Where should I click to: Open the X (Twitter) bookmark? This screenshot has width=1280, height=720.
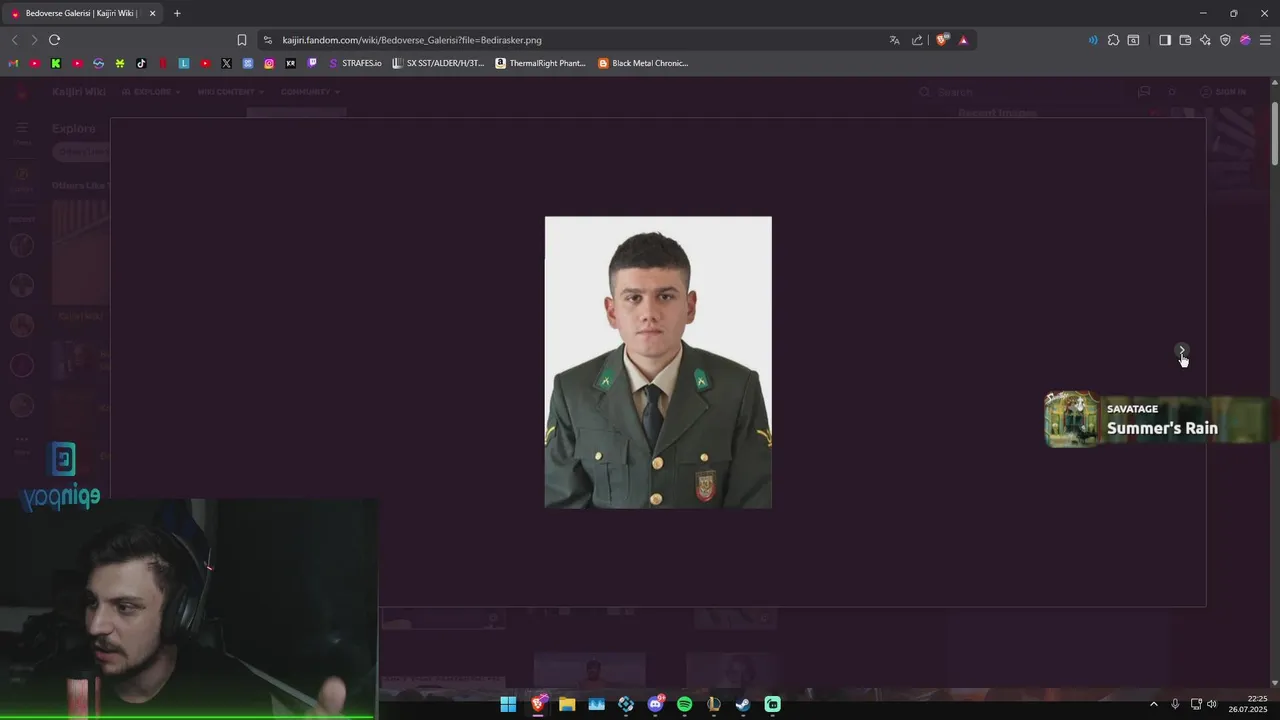pos(226,63)
